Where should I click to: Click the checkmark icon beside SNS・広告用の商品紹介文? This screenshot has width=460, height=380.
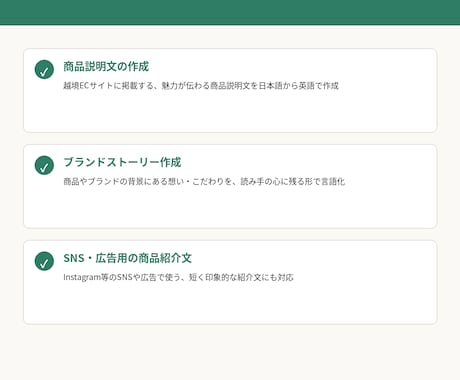(x=44, y=261)
